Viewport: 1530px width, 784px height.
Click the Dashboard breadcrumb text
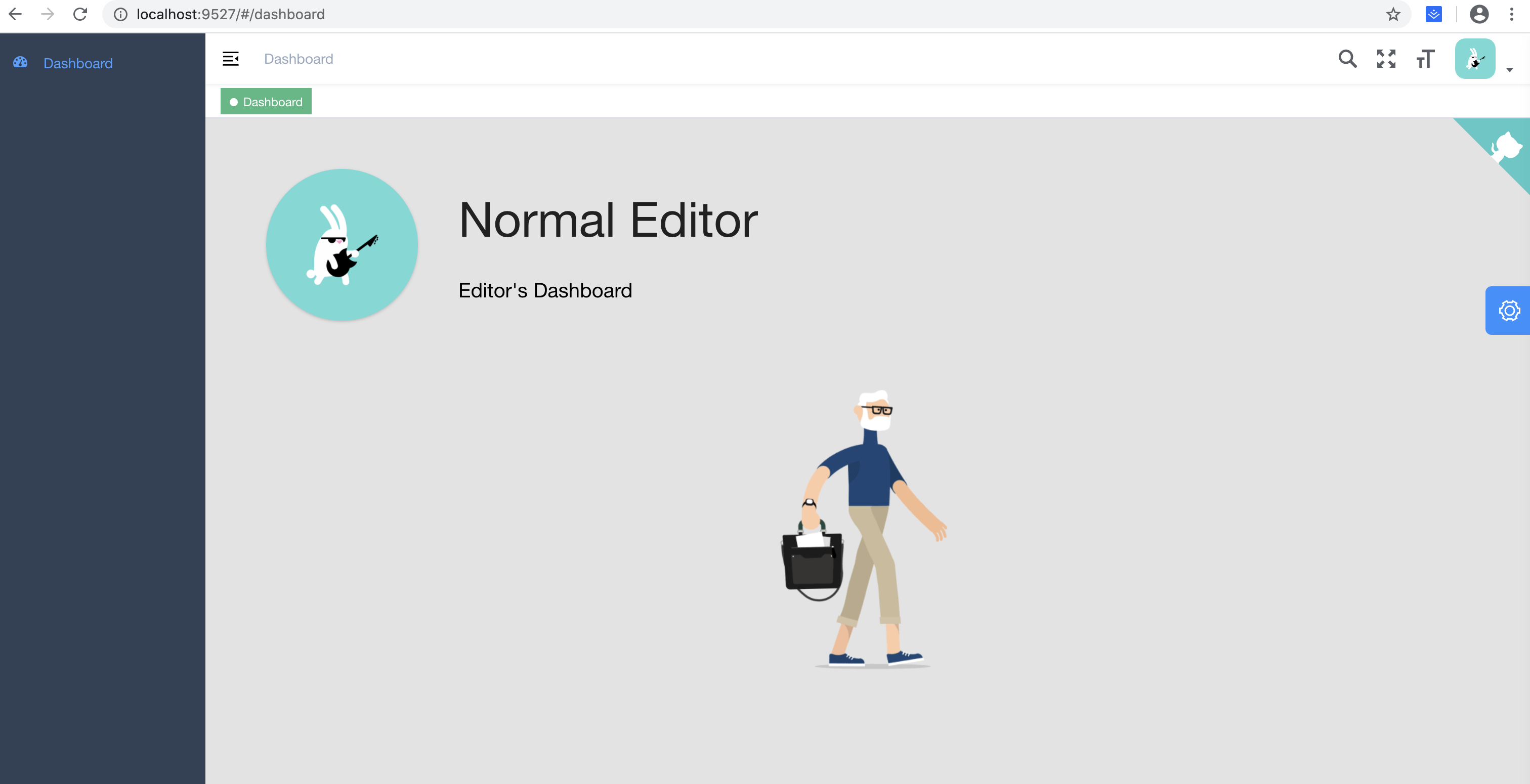[299, 59]
